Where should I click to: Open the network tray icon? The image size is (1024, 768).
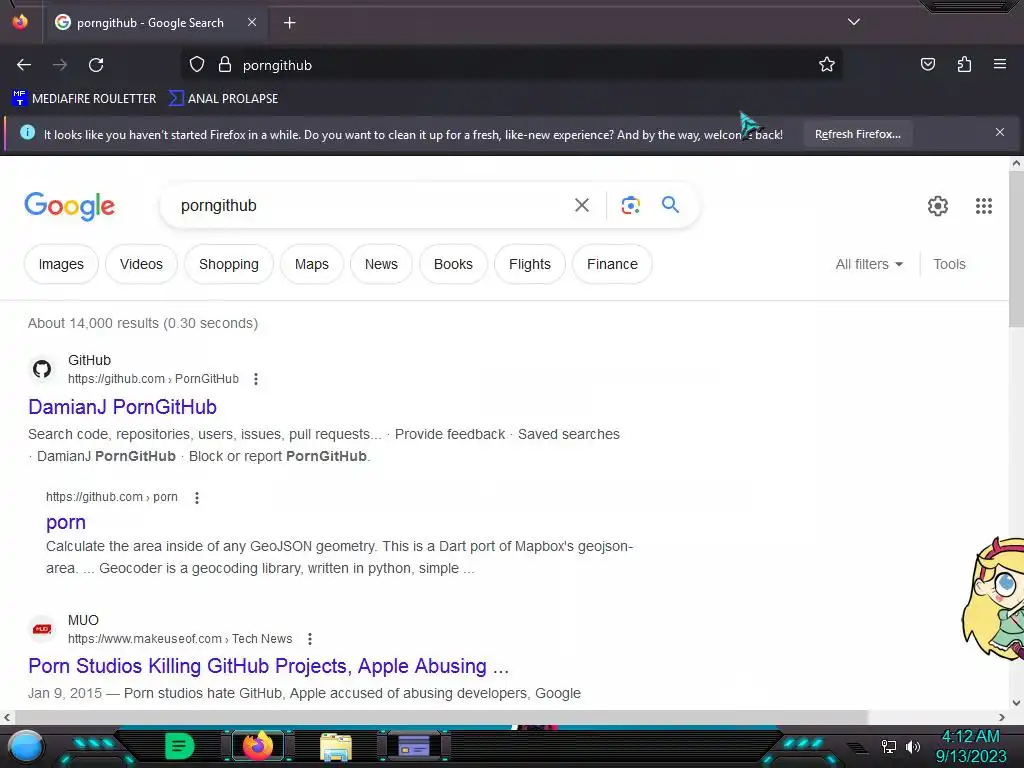[888, 746]
